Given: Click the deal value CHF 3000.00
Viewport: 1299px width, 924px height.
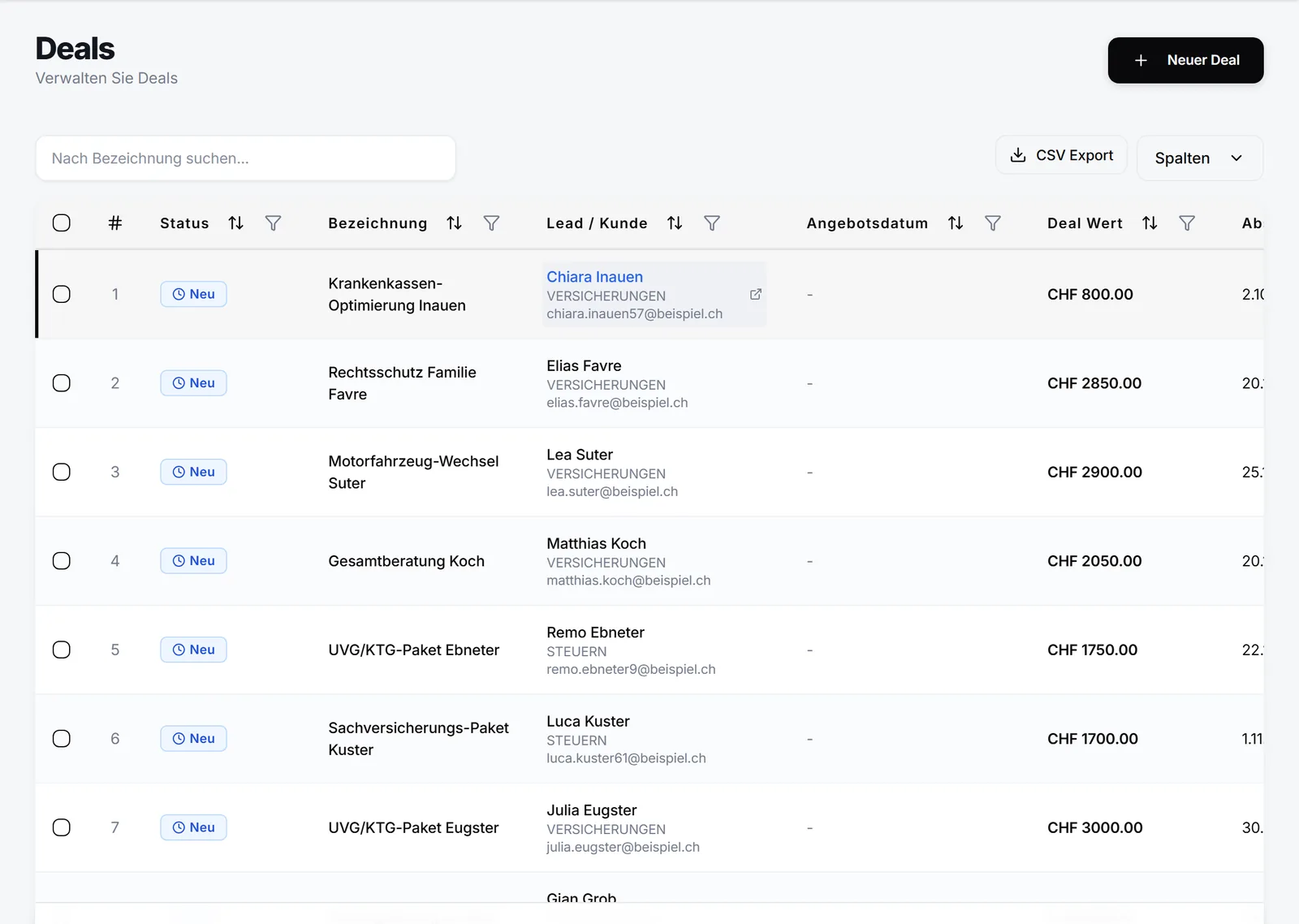Looking at the screenshot, I should [x=1094, y=827].
